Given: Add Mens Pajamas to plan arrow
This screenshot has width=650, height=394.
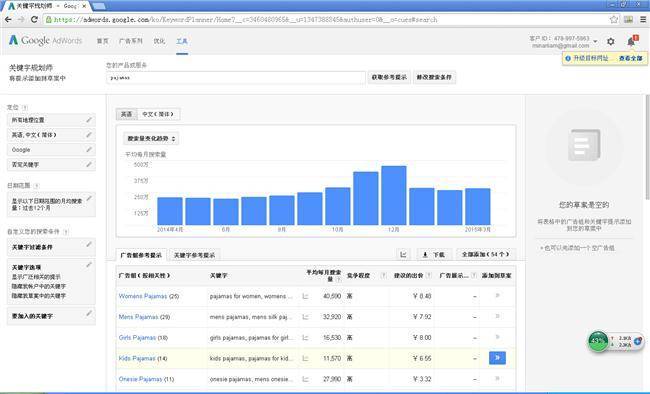Looking at the screenshot, I should pos(497,316).
